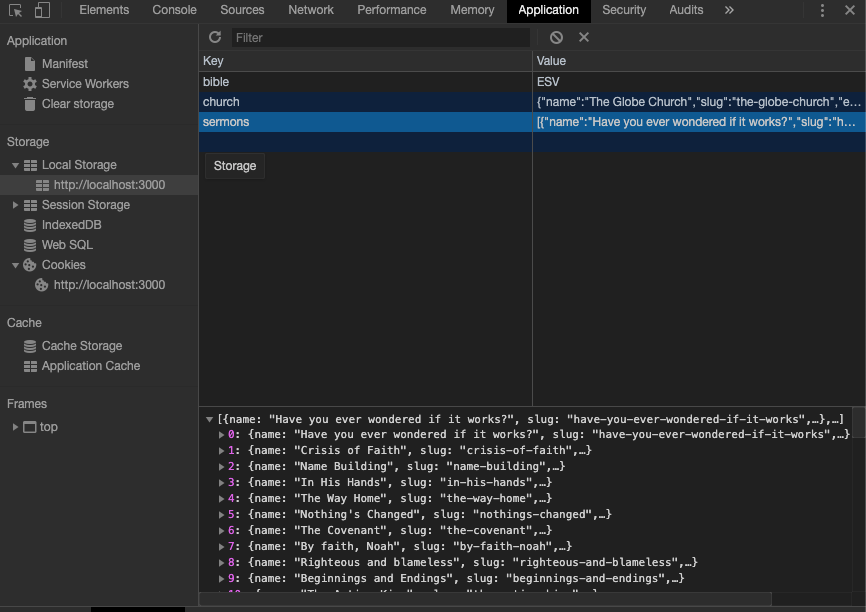Viewport: 866px width, 612px height.
Task: Open the Audits tab
Action: coord(686,10)
